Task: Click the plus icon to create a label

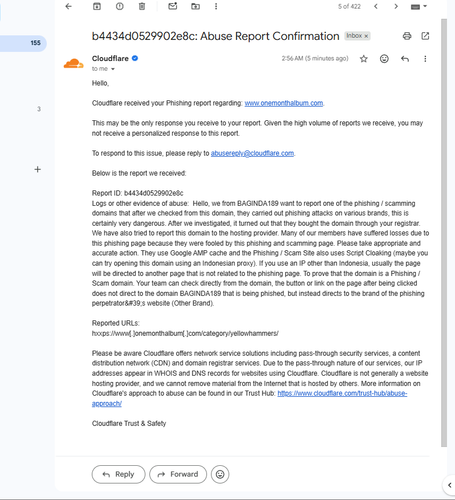Action: point(38,169)
